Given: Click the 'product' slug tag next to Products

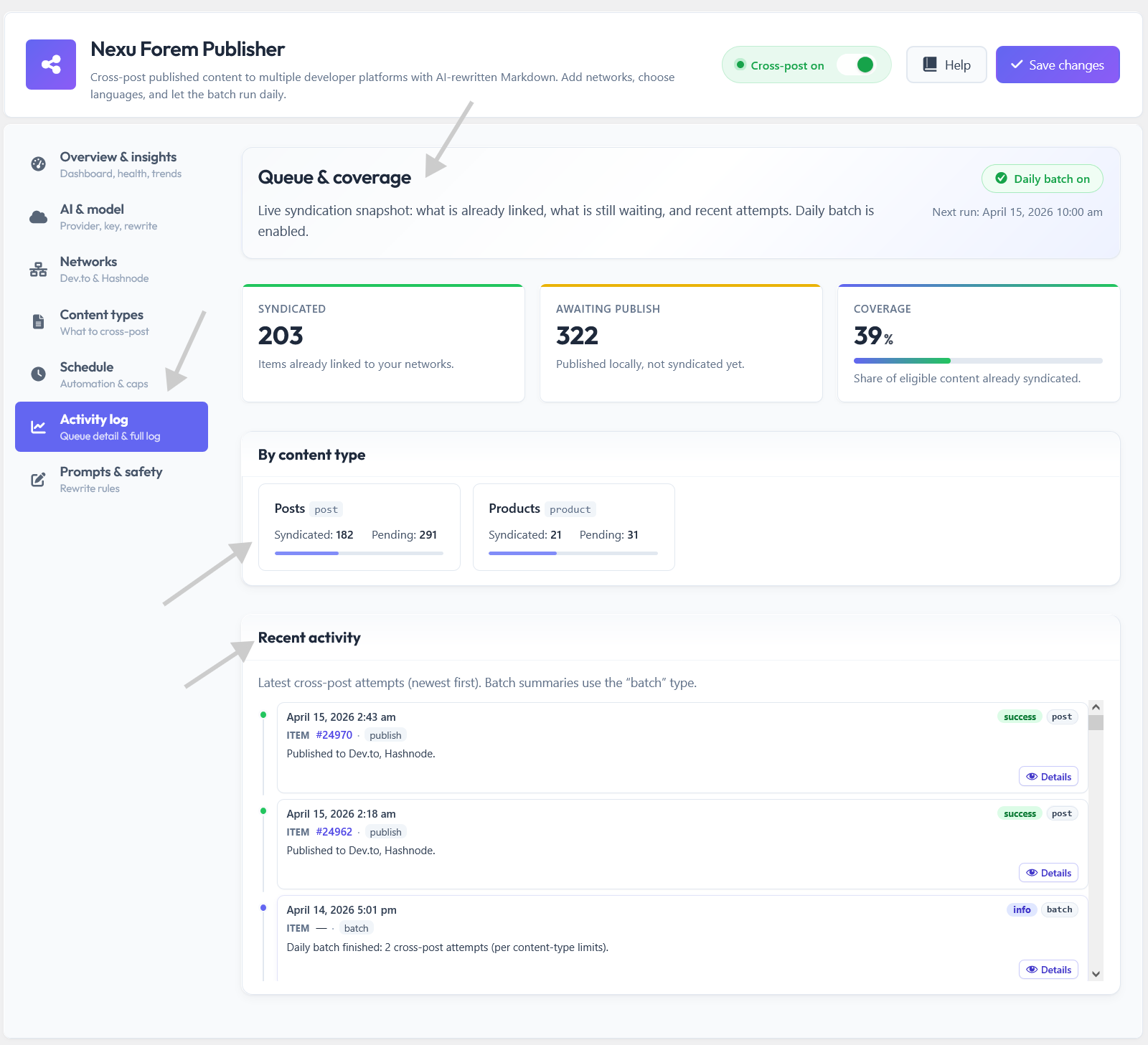Looking at the screenshot, I should [x=570, y=509].
